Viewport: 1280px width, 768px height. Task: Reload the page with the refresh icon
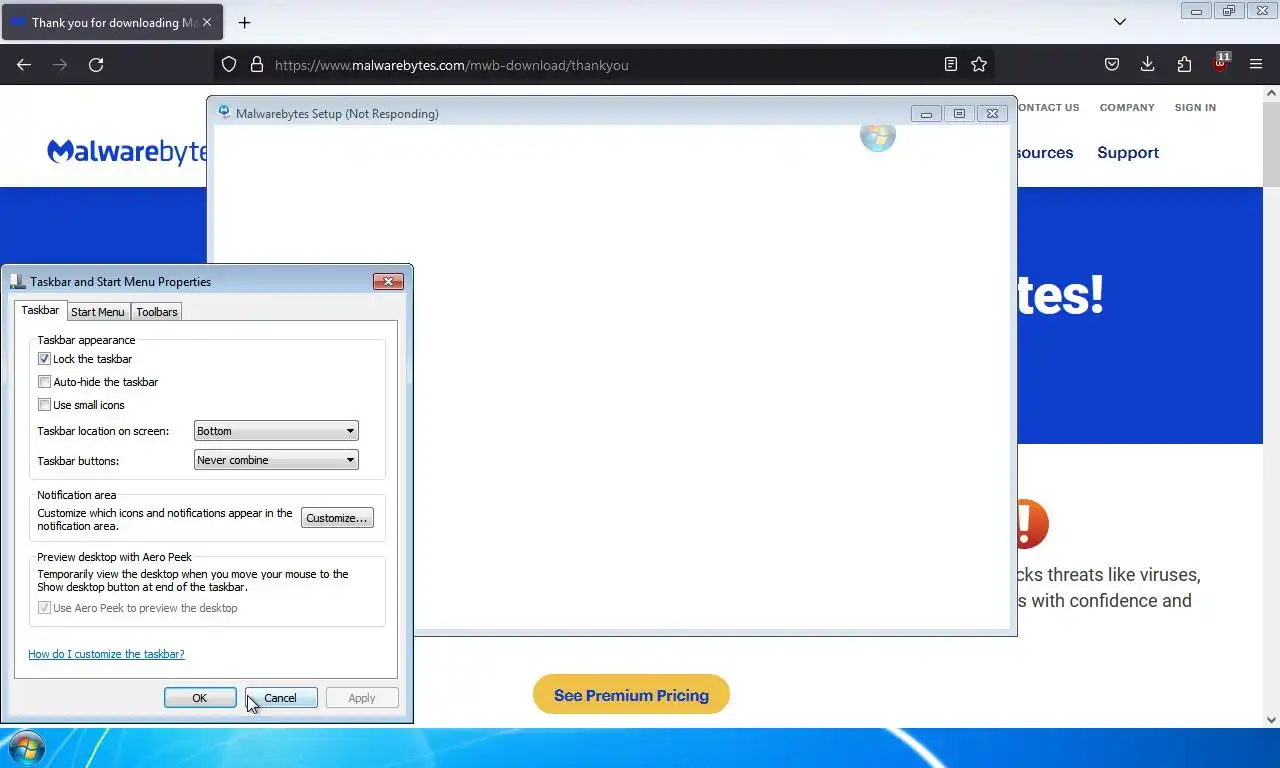click(x=96, y=64)
